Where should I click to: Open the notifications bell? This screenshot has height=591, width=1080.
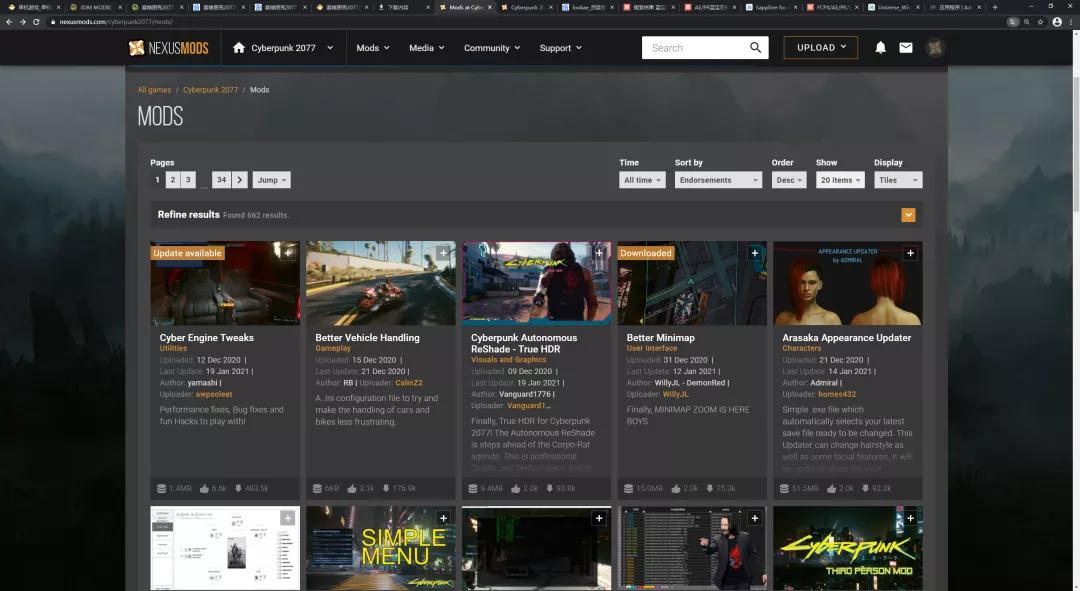[880, 48]
